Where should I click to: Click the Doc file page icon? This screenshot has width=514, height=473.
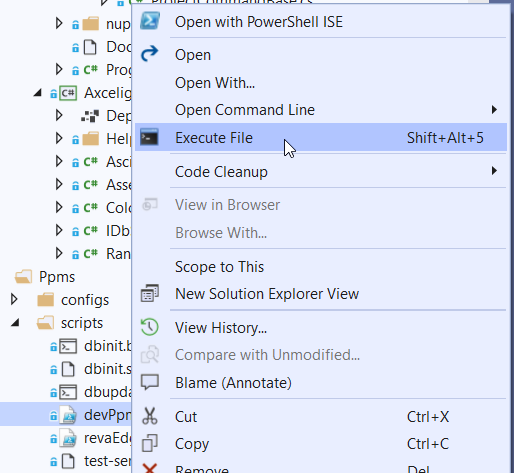tap(90, 47)
